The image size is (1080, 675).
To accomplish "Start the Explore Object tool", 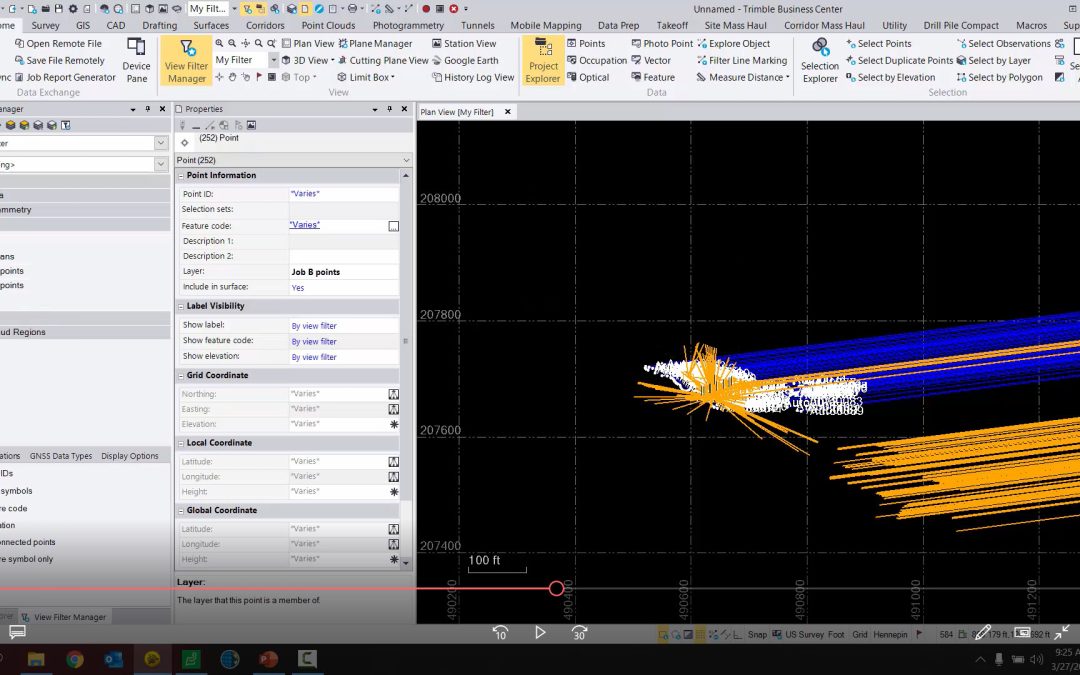I will click(734, 43).
